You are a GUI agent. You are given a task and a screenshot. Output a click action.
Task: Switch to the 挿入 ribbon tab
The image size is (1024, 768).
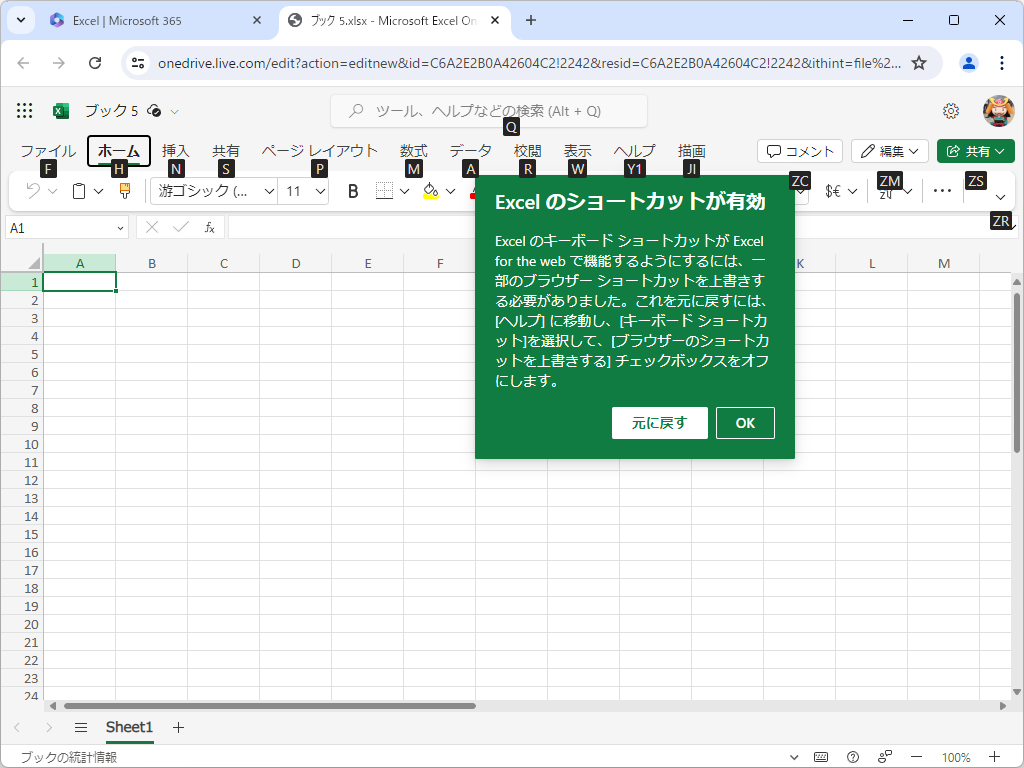coord(175,150)
